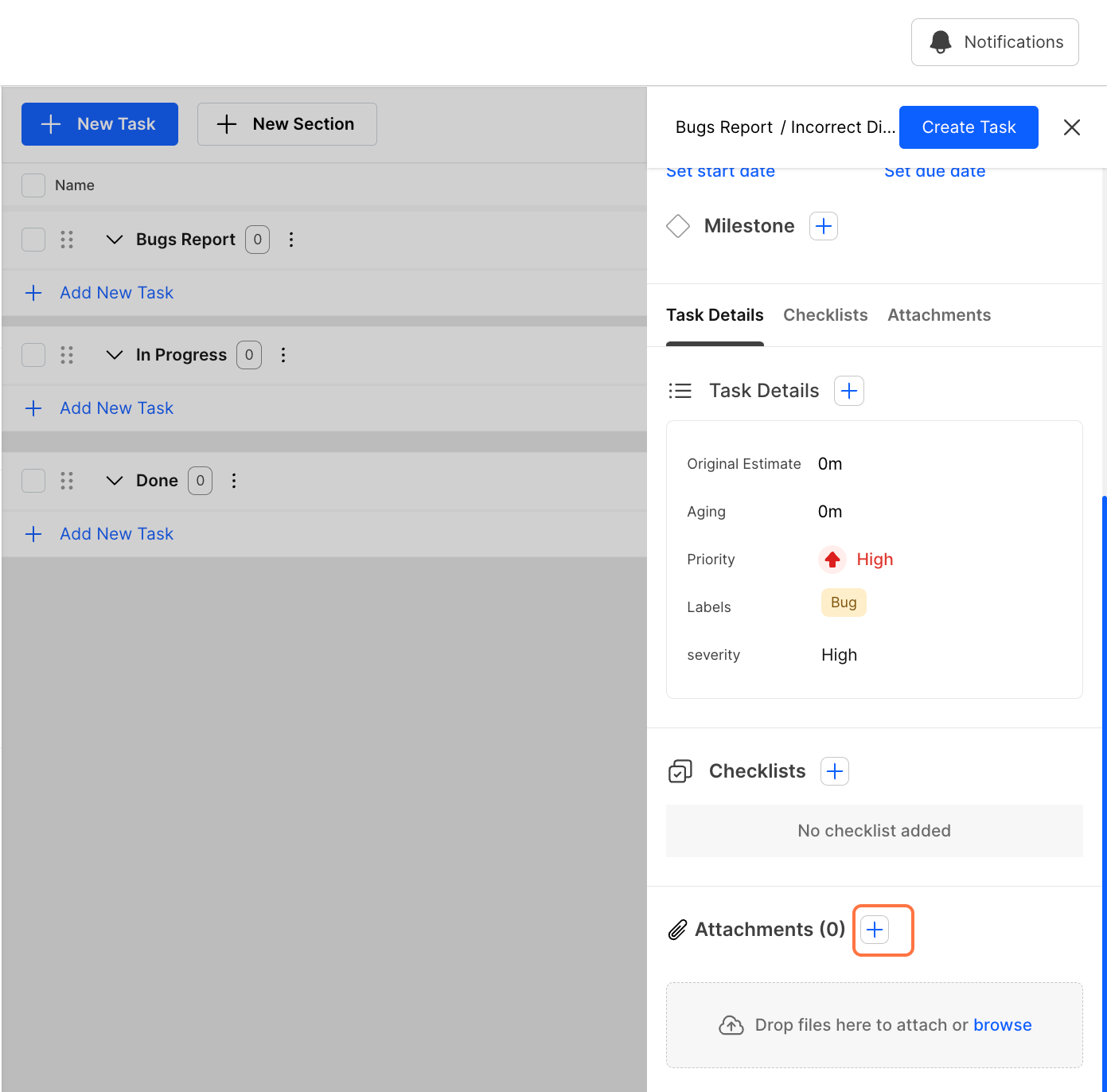This screenshot has height=1092, width=1107.
Task: Click the Bug label tag
Action: pyautogui.click(x=844, y=603)
